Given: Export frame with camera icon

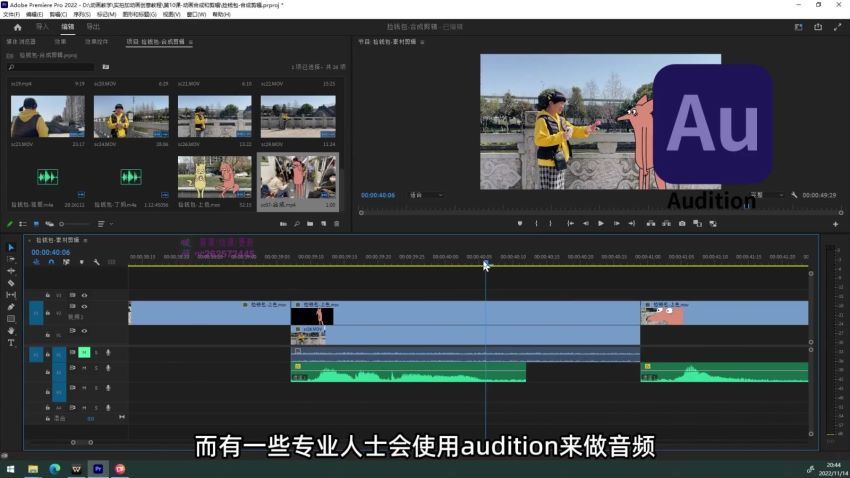Looking at the screenshot, I should click(x=682, y=223).
